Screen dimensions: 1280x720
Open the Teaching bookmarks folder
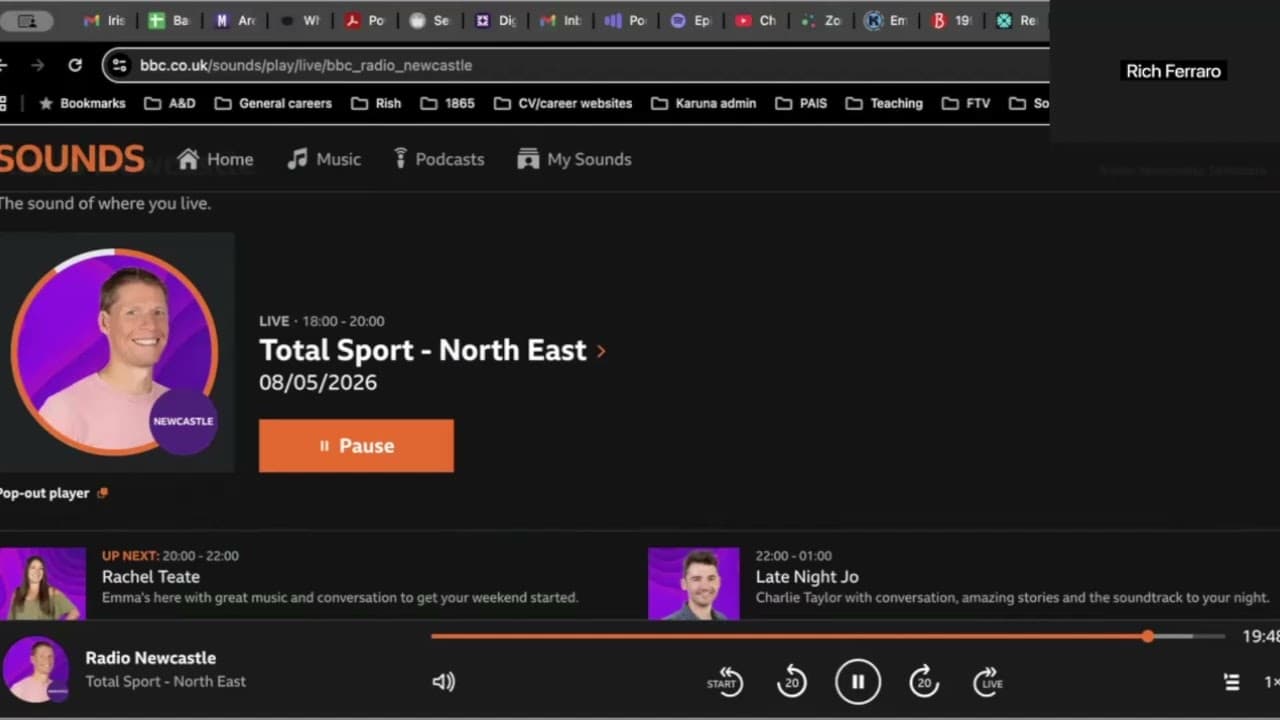coord(884,103)
